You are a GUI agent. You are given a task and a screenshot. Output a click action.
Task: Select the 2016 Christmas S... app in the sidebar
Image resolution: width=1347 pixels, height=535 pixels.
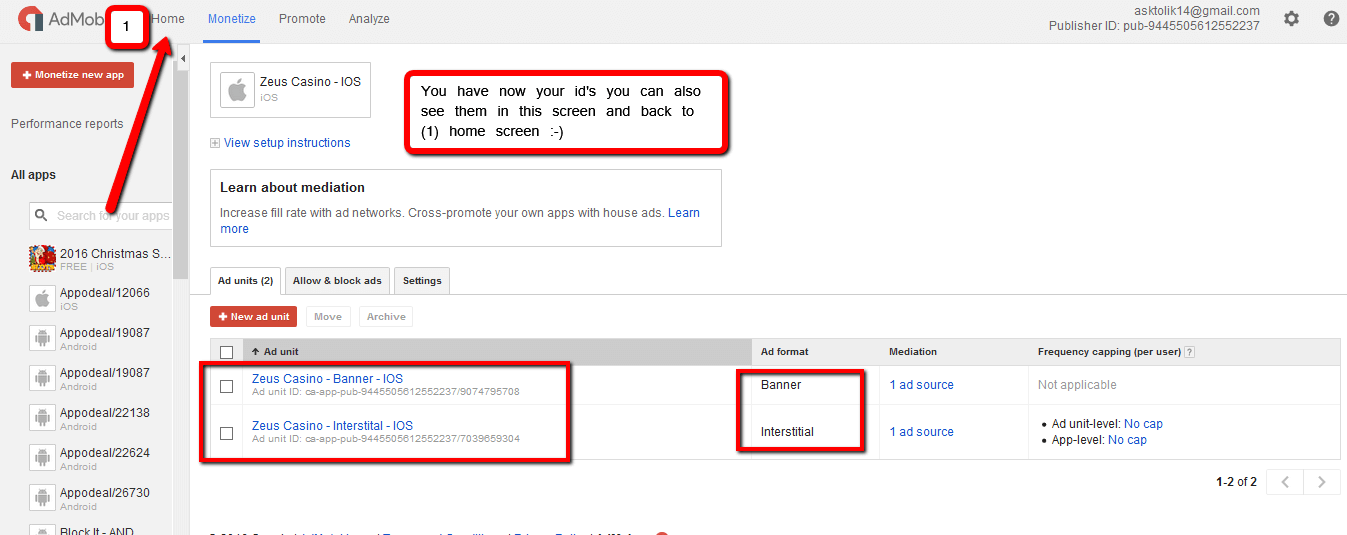pyautogui.click(x=115, y=254)
